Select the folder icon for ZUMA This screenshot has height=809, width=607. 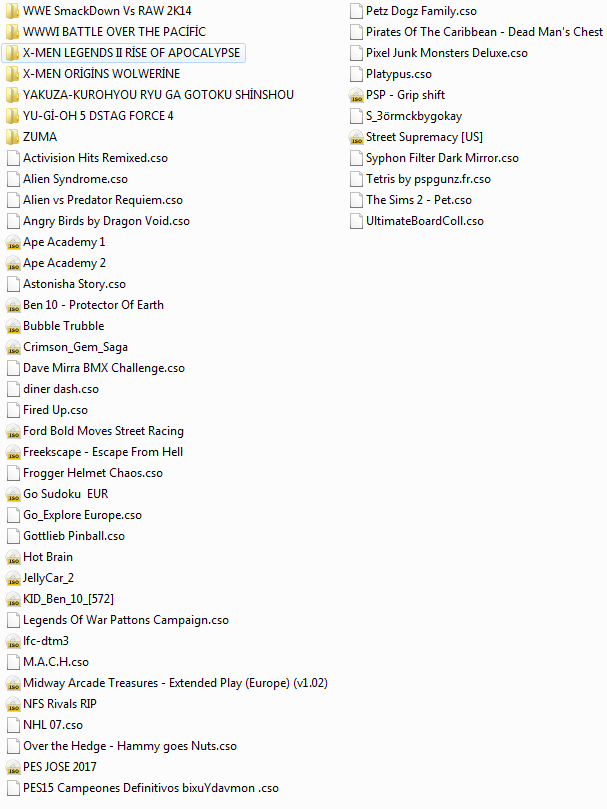coord(13,137)
